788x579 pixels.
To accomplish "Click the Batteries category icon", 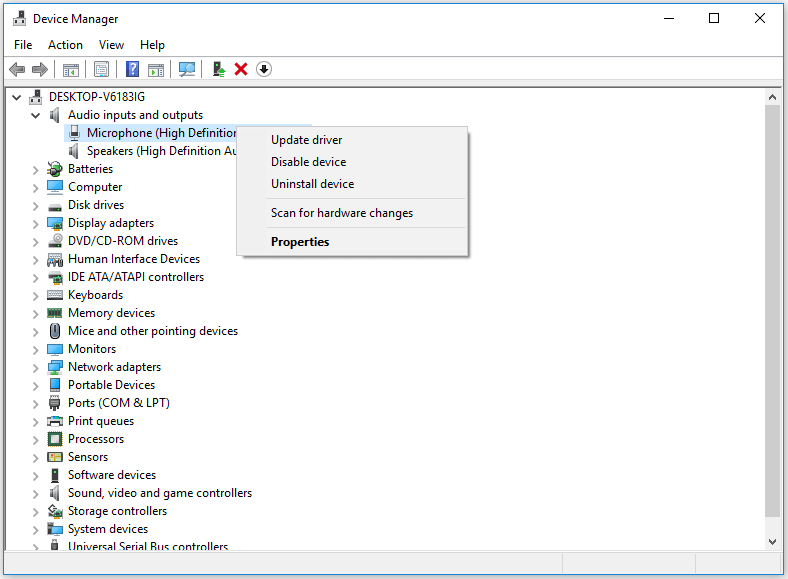I will [x=55, y=169].
